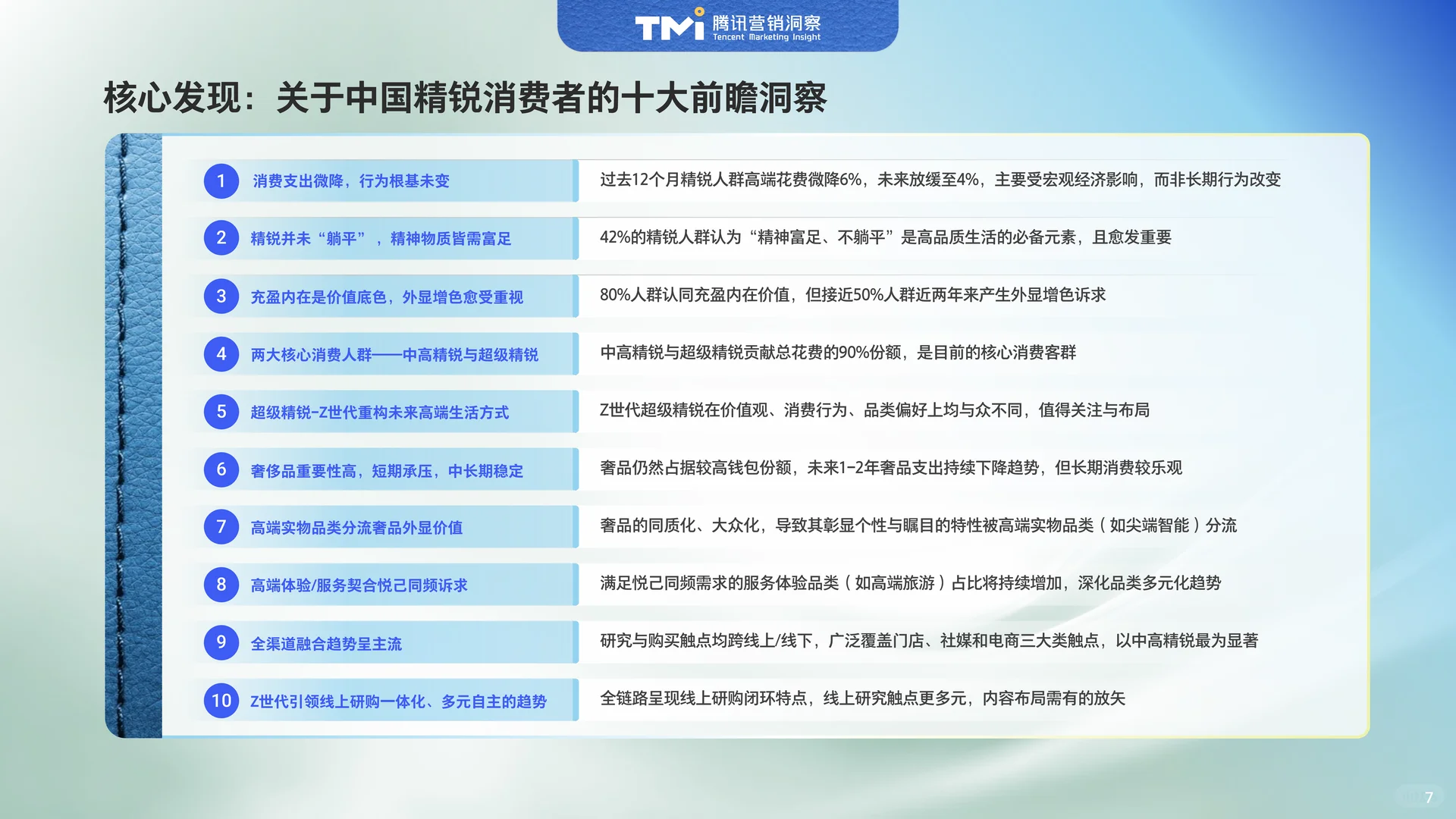Click the circular badge numbered 2
Viewport: 1456px width, 819px height.
pyautogui.click(x=221, y=239)
